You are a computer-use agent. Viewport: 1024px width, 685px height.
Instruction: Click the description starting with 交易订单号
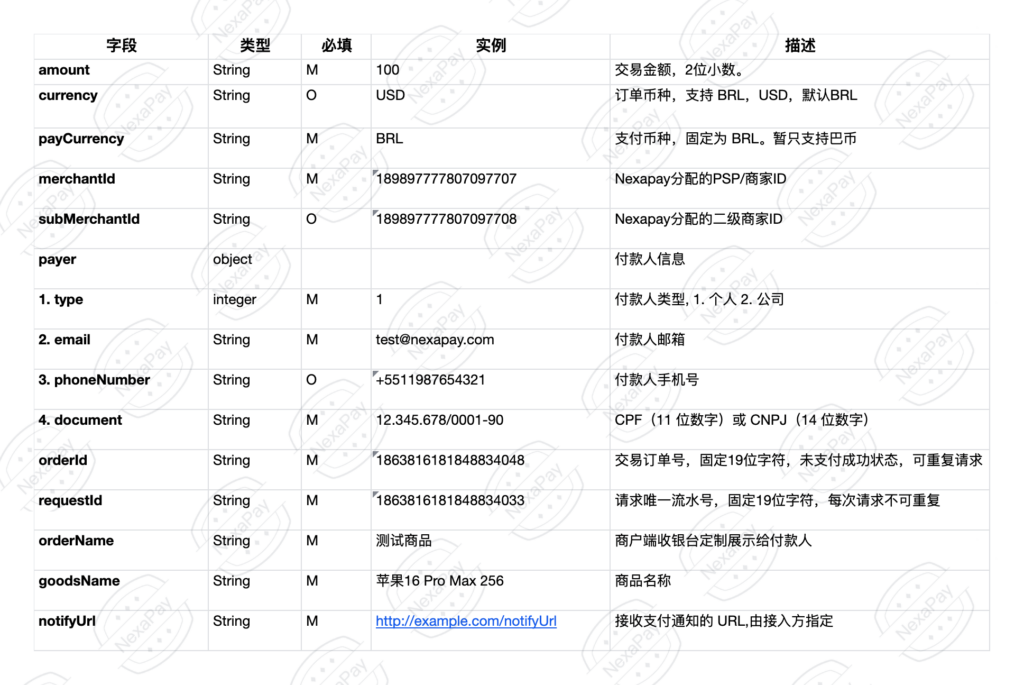[799, 460]
